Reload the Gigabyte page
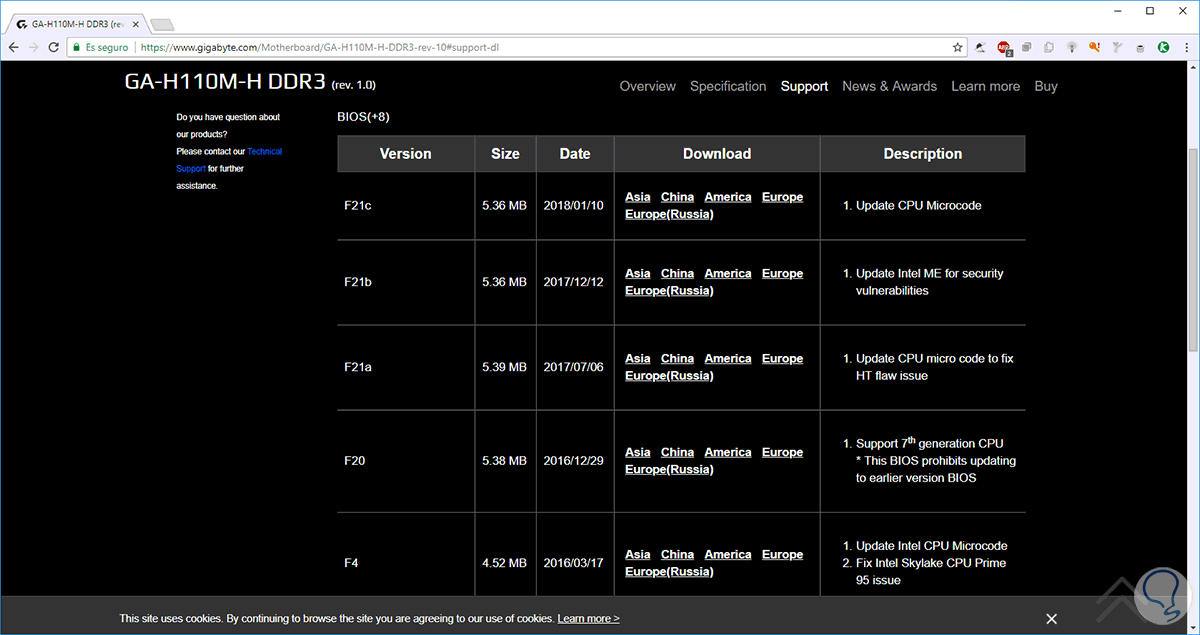 tap(54, 47)
